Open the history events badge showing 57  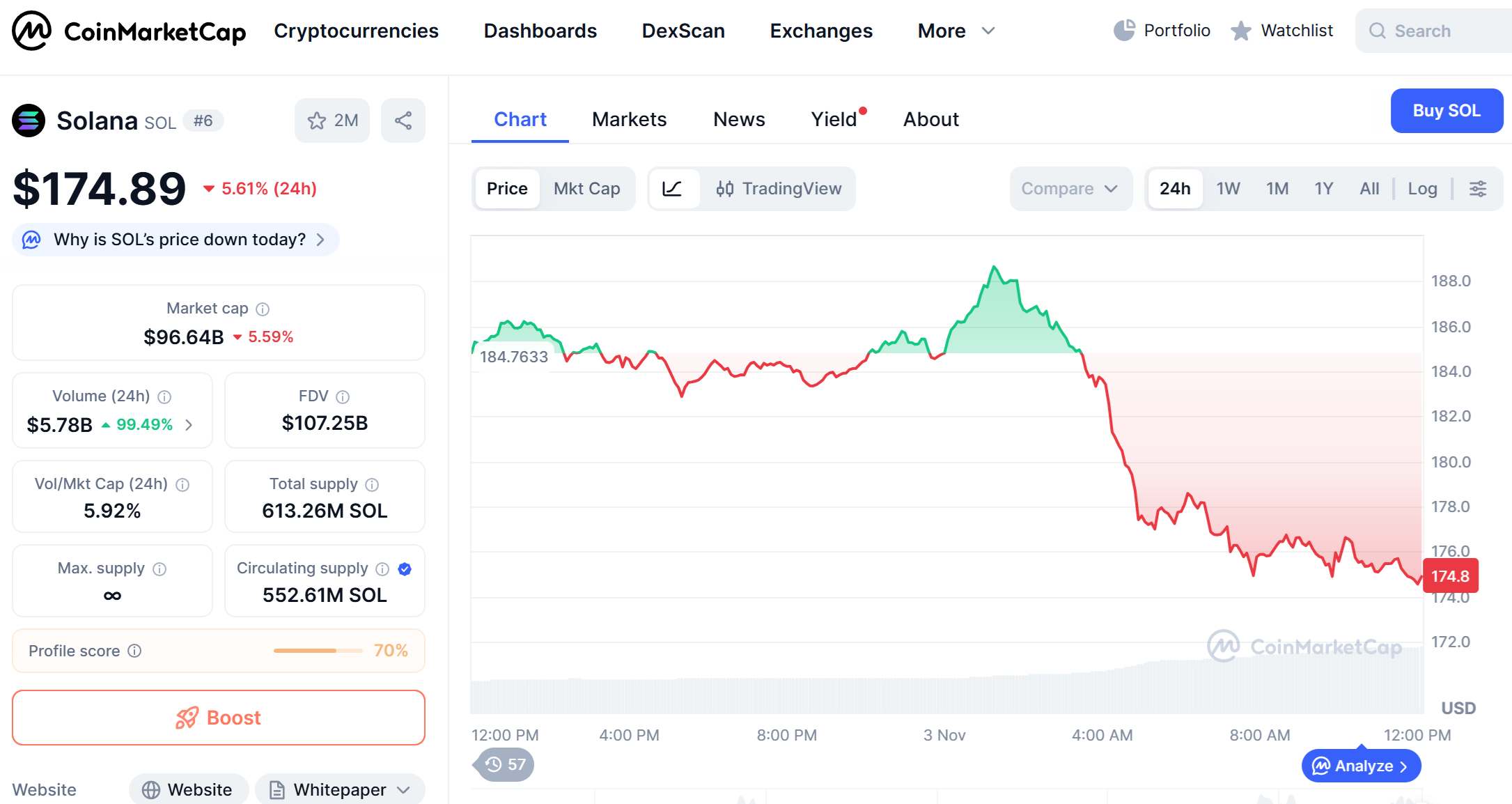pyautogui.click(x=505, y=764)
